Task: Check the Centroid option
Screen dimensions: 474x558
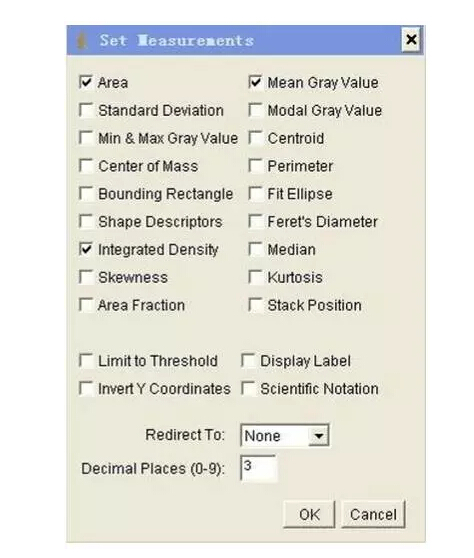Action: [256, 138]
